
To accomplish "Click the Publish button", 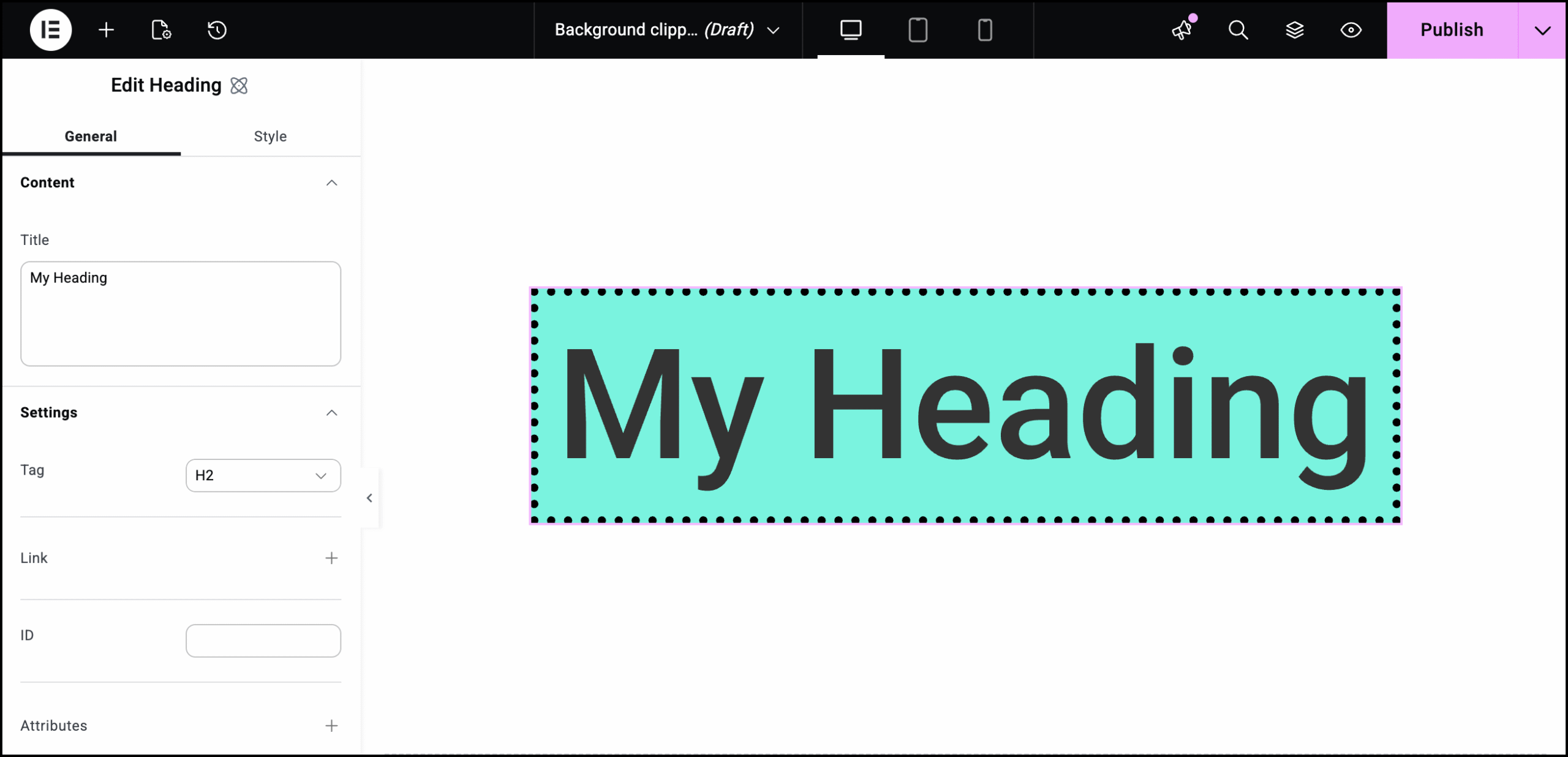I will (1452, 30).
